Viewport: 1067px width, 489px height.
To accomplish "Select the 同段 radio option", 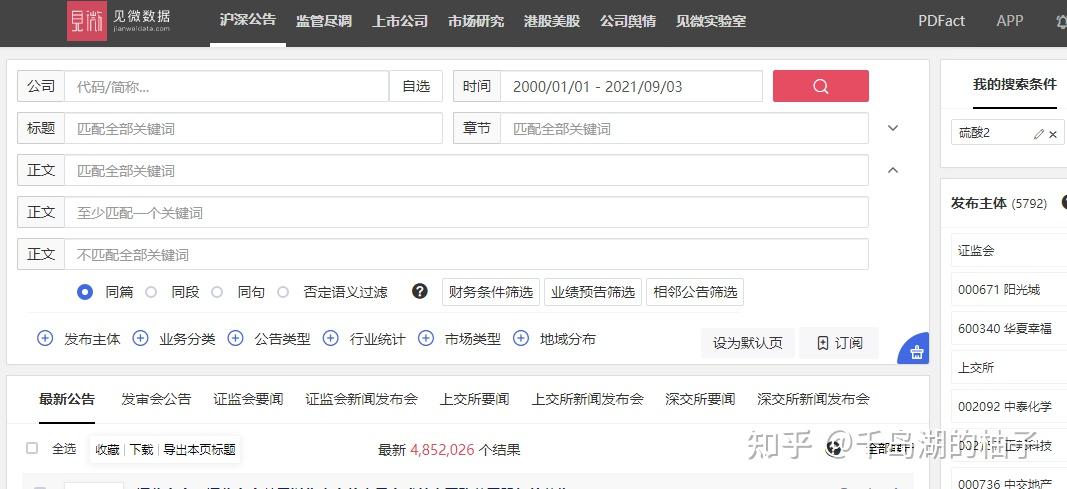I will (151, 292).
